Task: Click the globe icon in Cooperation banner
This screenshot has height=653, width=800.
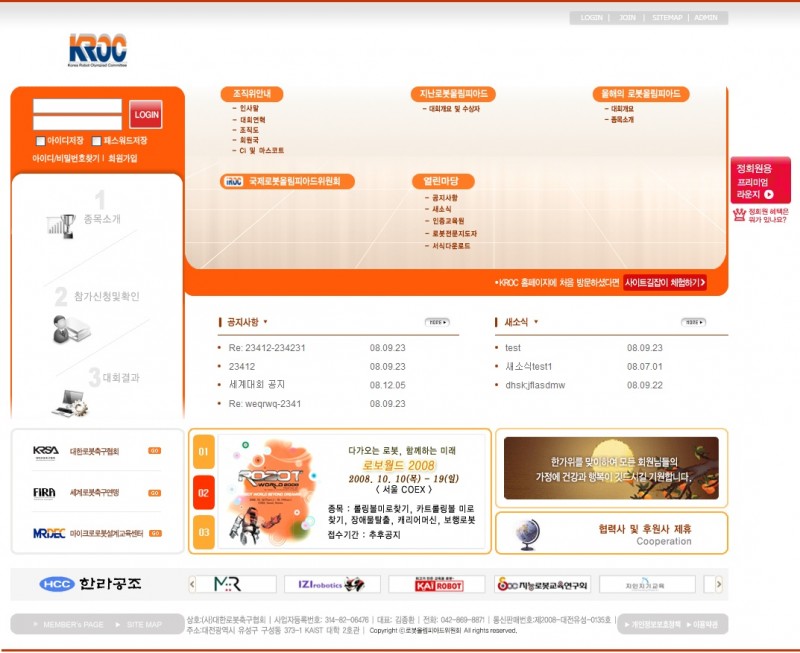Action: [x=527, y=532]
